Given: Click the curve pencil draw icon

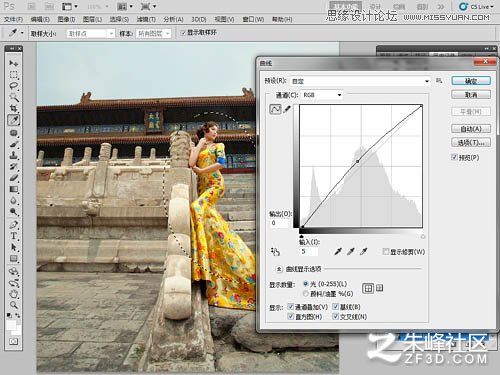Looking at the screenshot, I should 287,109.
